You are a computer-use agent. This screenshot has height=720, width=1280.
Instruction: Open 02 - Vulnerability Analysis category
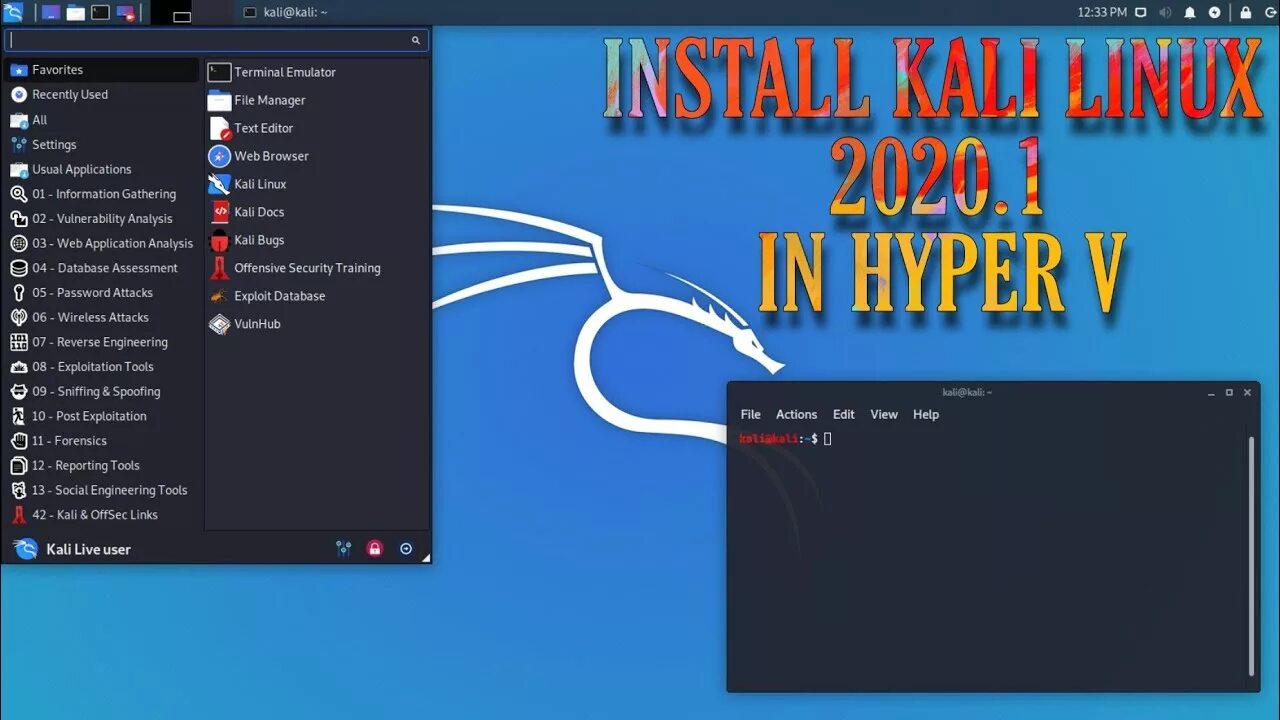[x=102, y=219]
